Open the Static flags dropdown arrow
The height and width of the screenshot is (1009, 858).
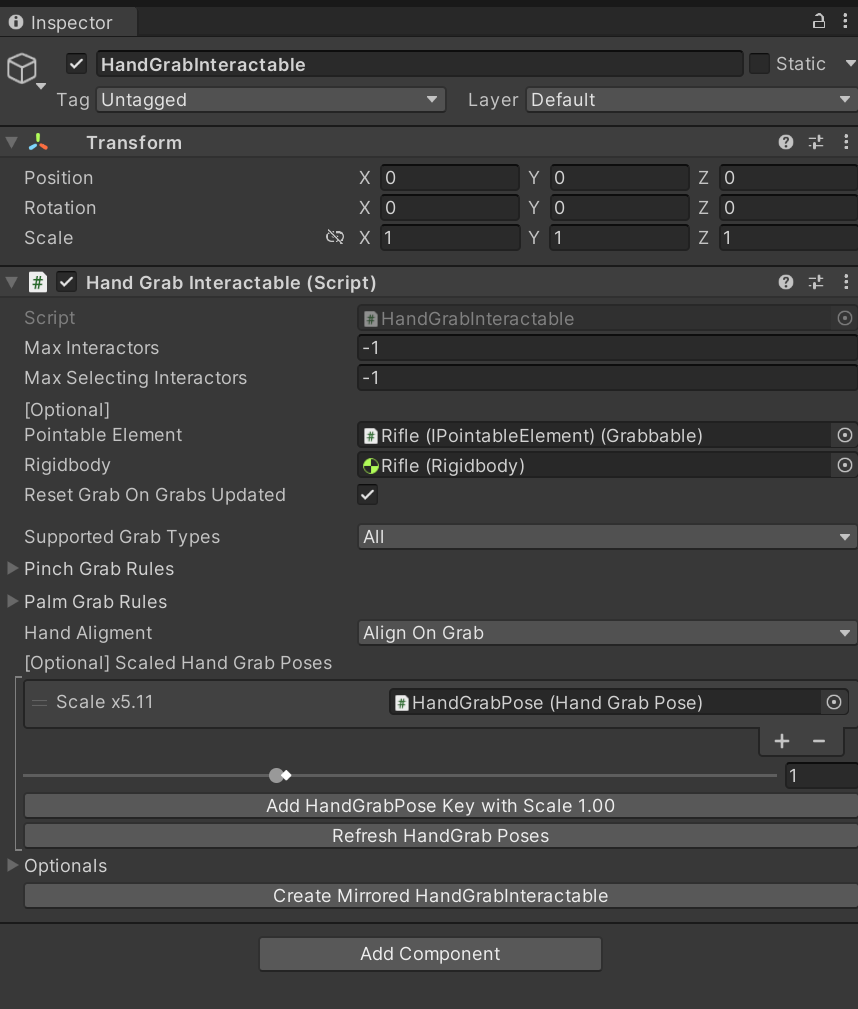point(850,64)
